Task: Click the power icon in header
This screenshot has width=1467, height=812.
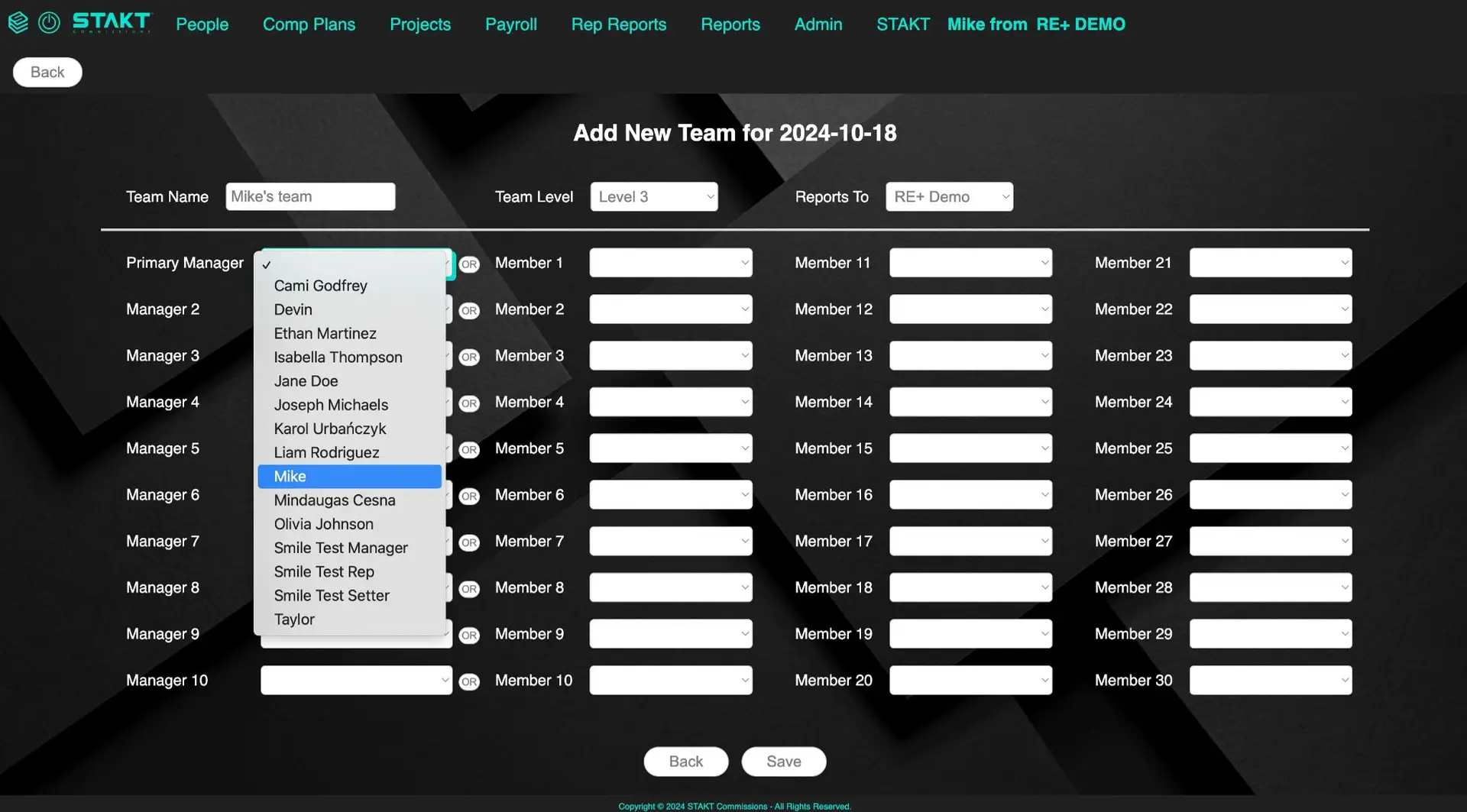Action: 49,23
